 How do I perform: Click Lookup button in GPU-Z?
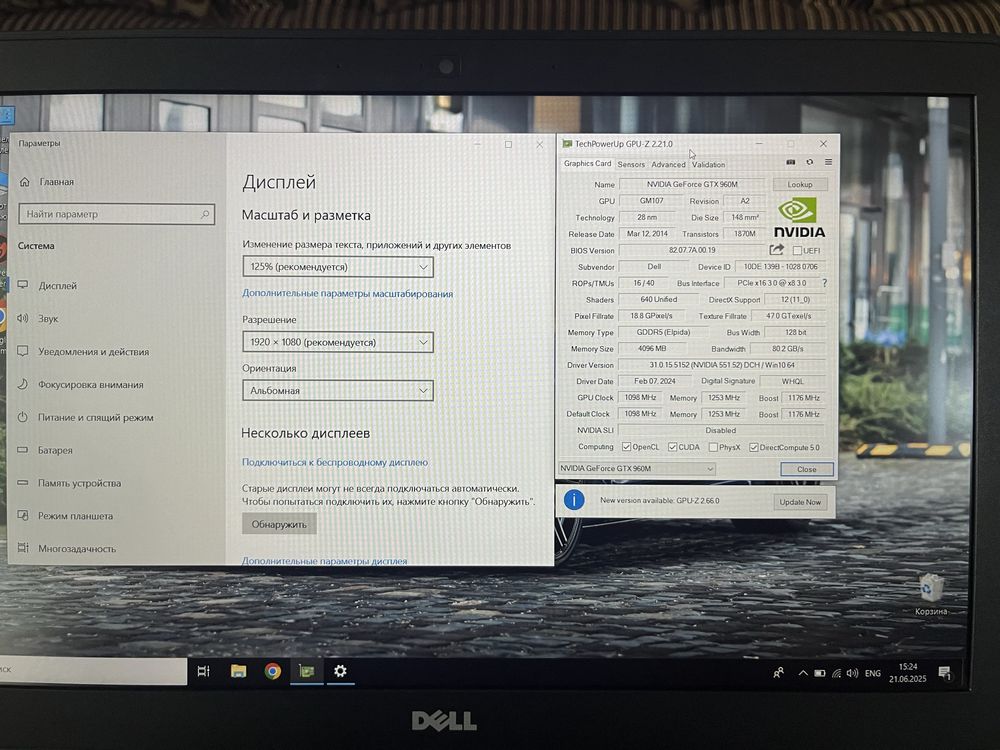click(x=800, y=184)
